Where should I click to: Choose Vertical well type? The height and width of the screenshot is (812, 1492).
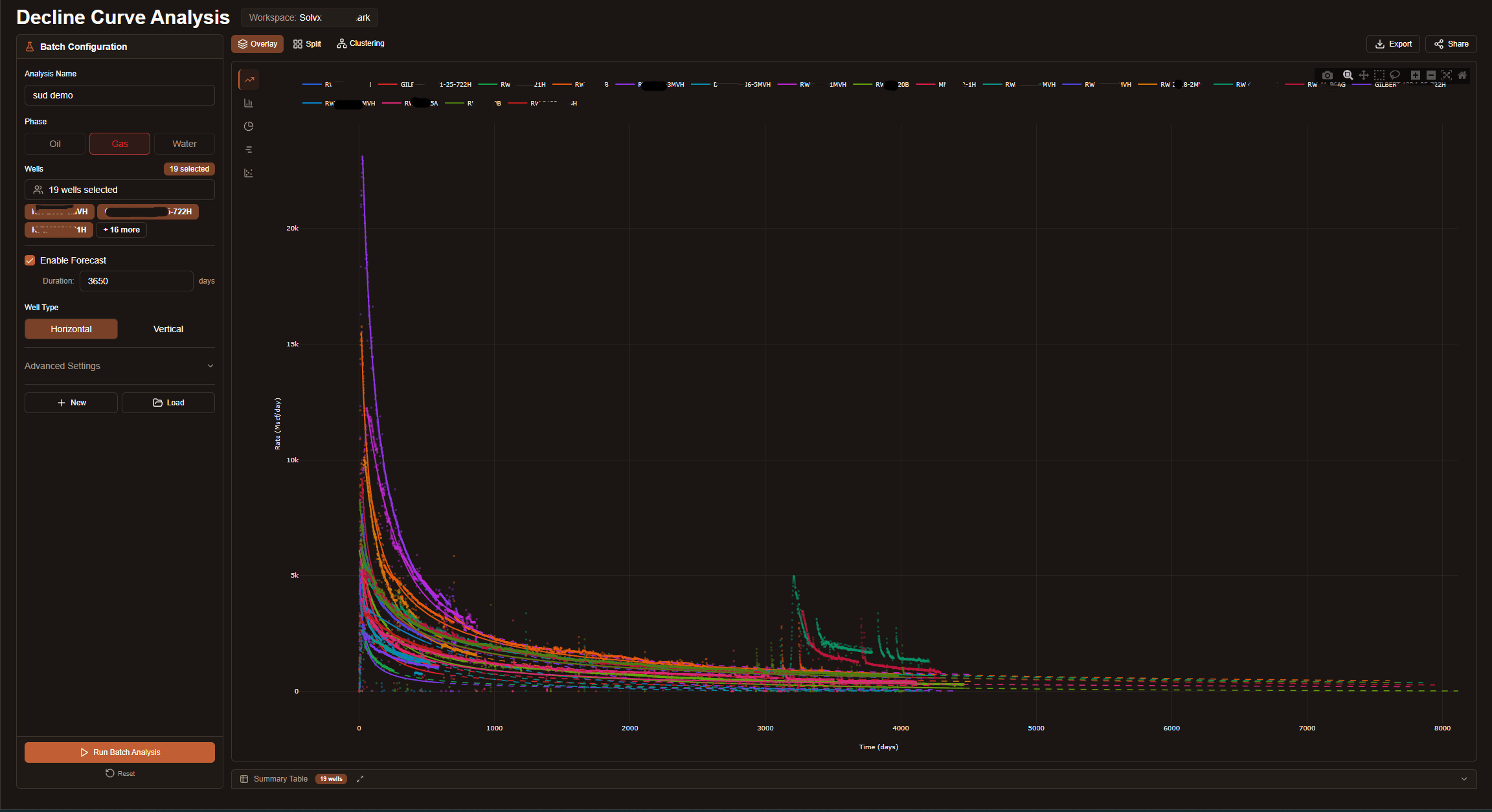pyautogui.click(x=168, y=329)
